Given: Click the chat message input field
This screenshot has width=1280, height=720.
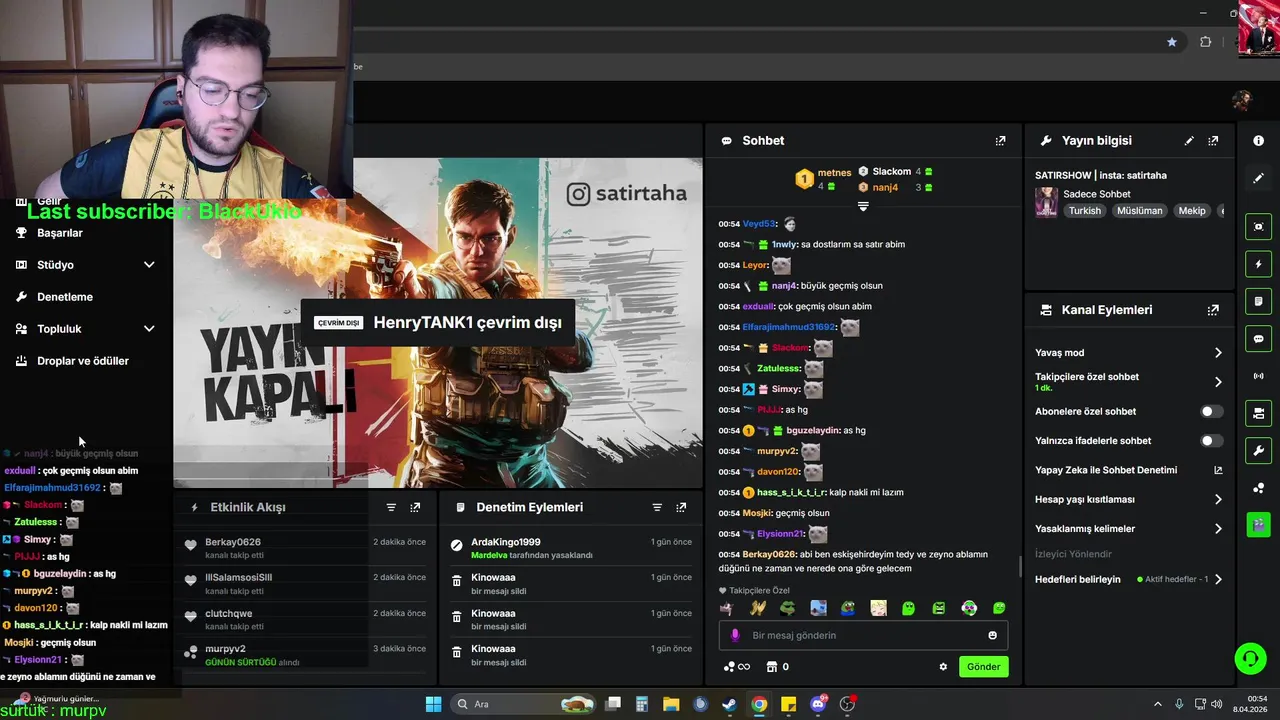Looking at the screenshot, I should coord(862,635).
